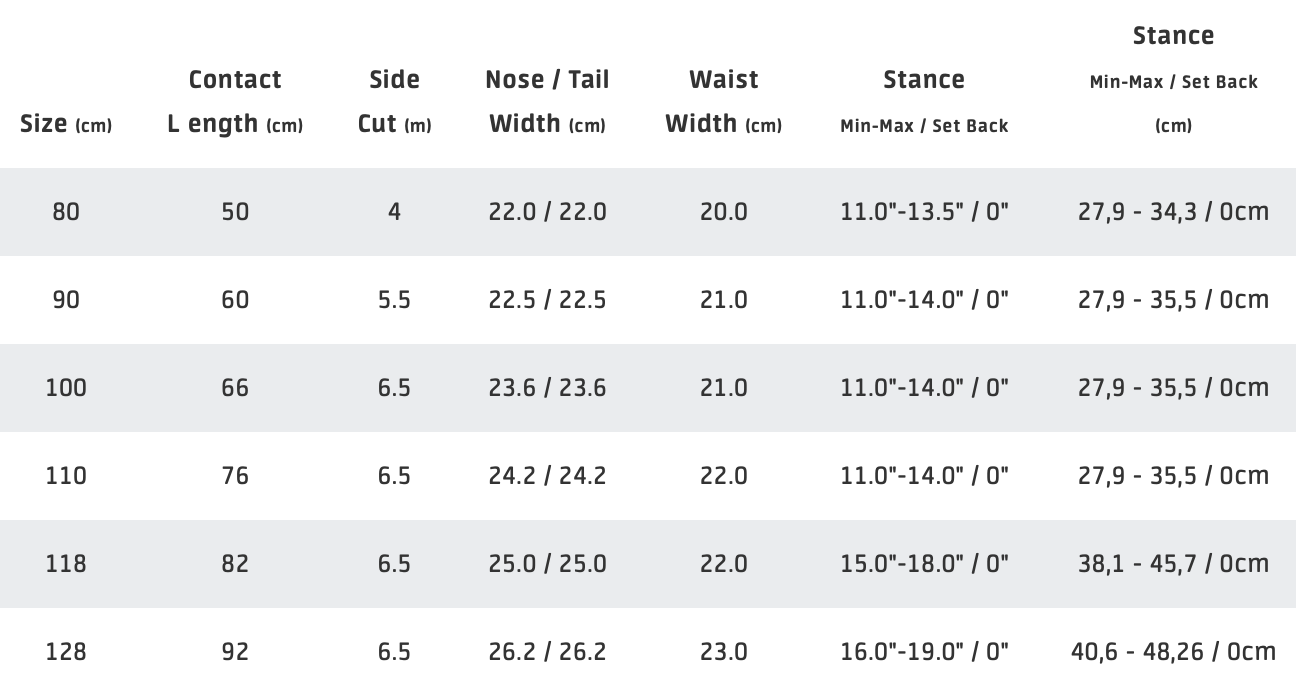Select the size 80 cell

tap(66, 212)
